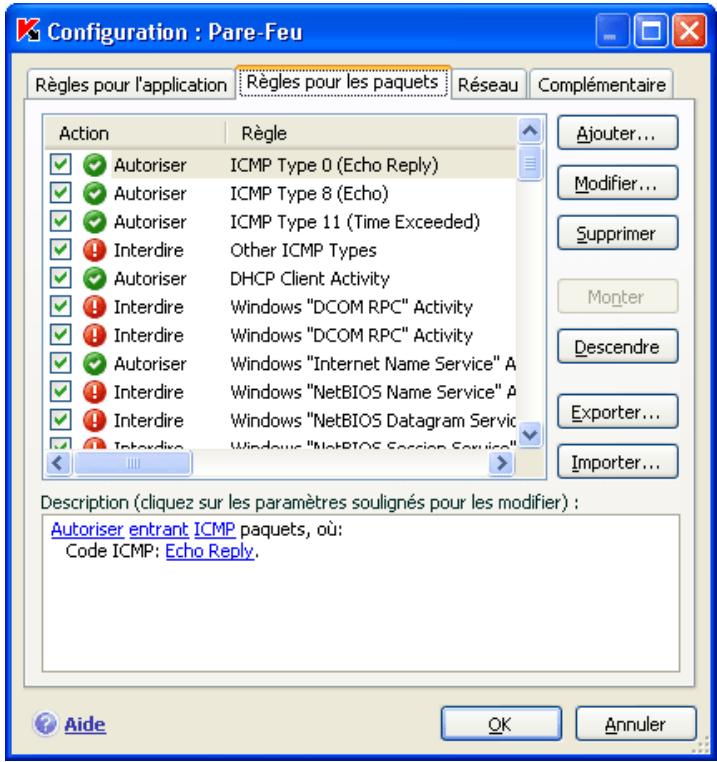Toggle checkbox for NetBIOS Datagram Service rule
The height and width of the screenshot is (762, 717).
61,420
